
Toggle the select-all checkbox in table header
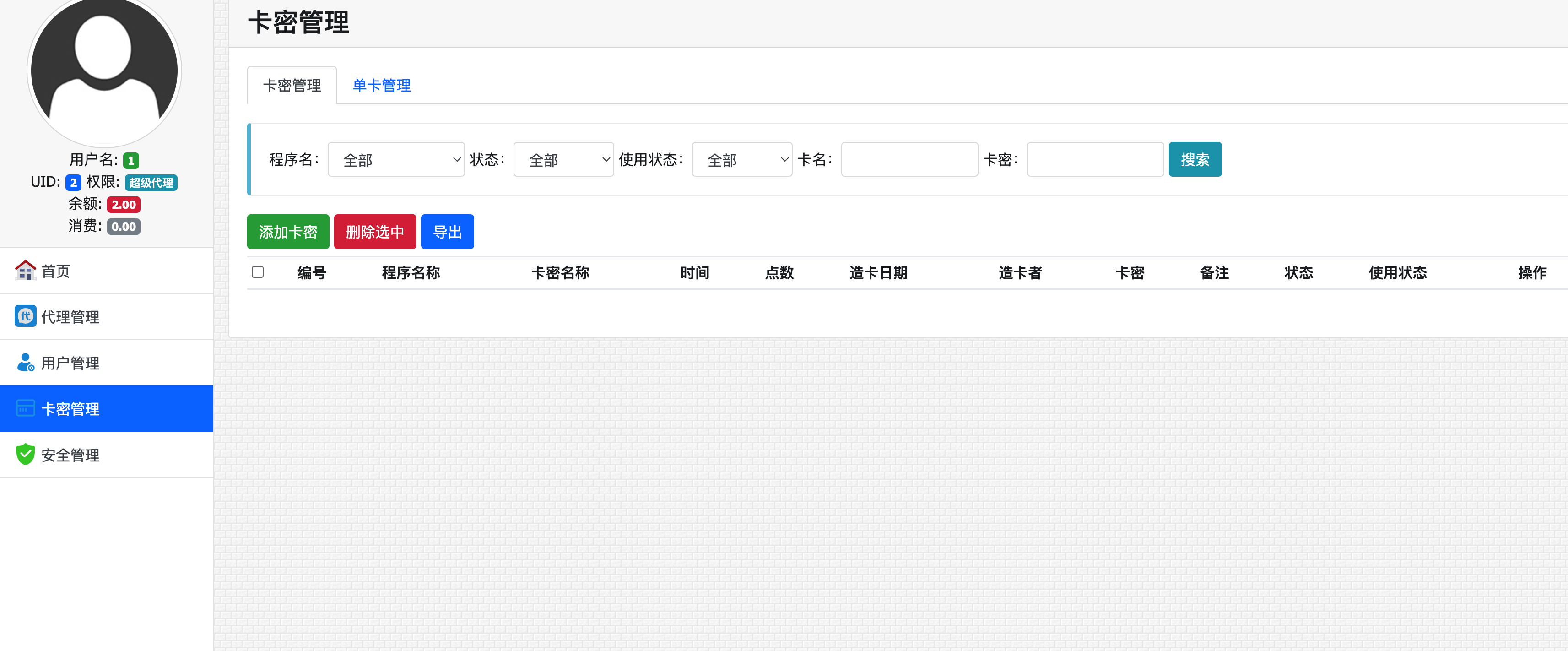tap(258, 272)
